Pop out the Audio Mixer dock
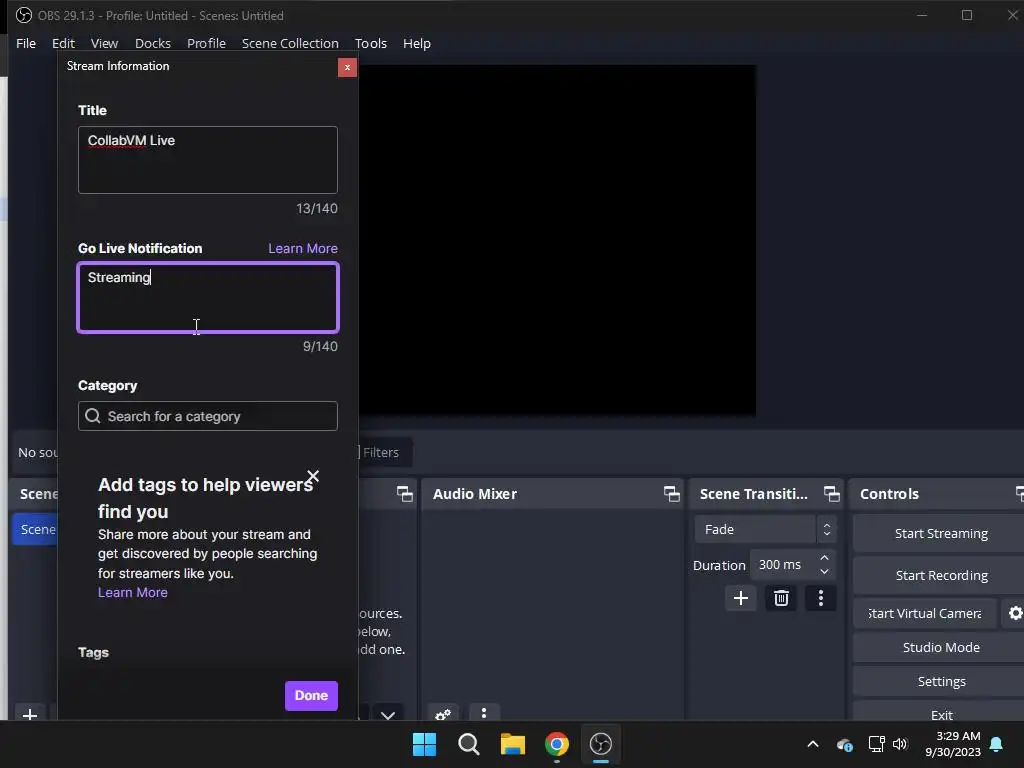 pyautogui.click(x=671, y=494)
